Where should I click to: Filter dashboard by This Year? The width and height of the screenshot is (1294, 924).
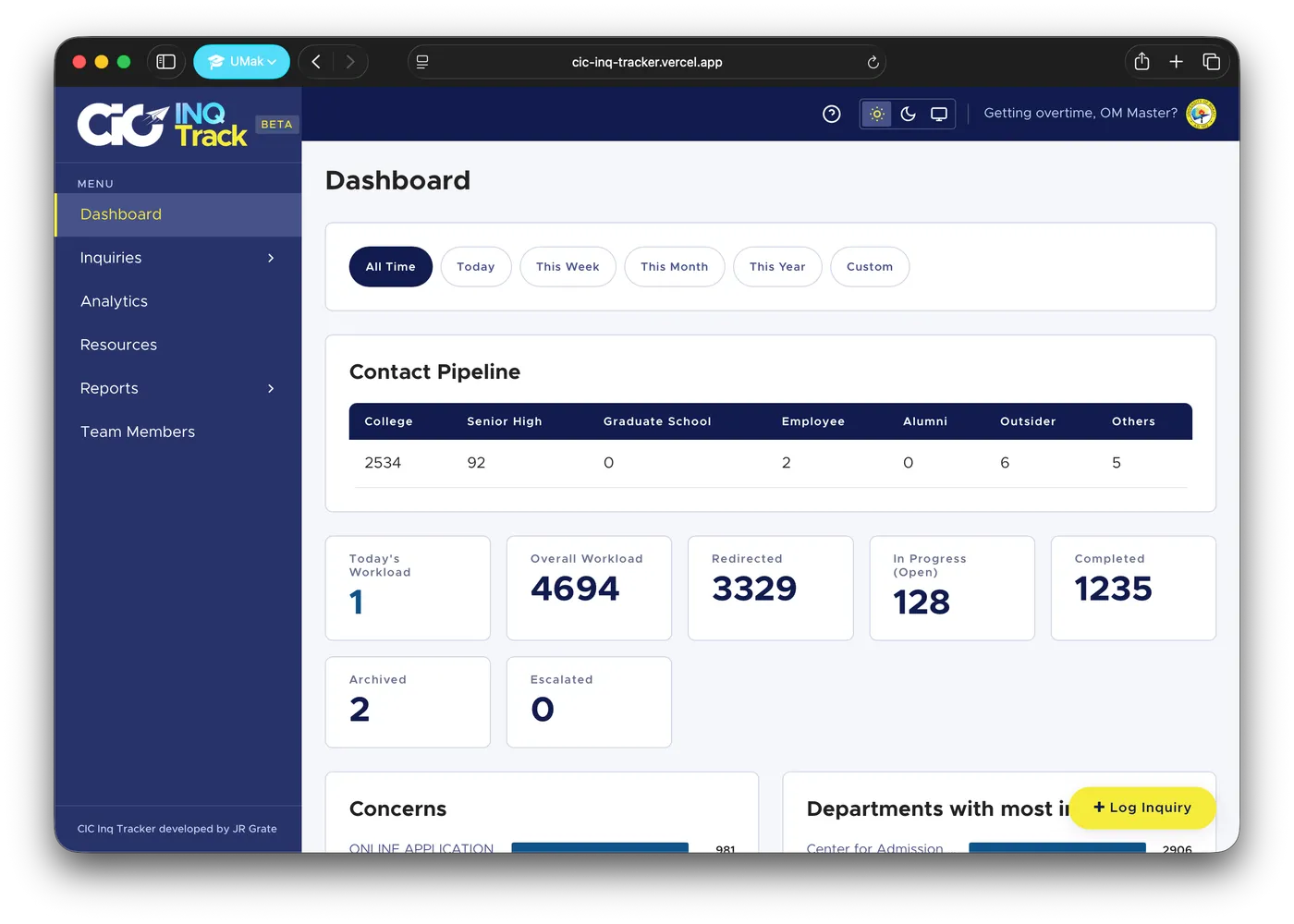click(x=777, y=267)
